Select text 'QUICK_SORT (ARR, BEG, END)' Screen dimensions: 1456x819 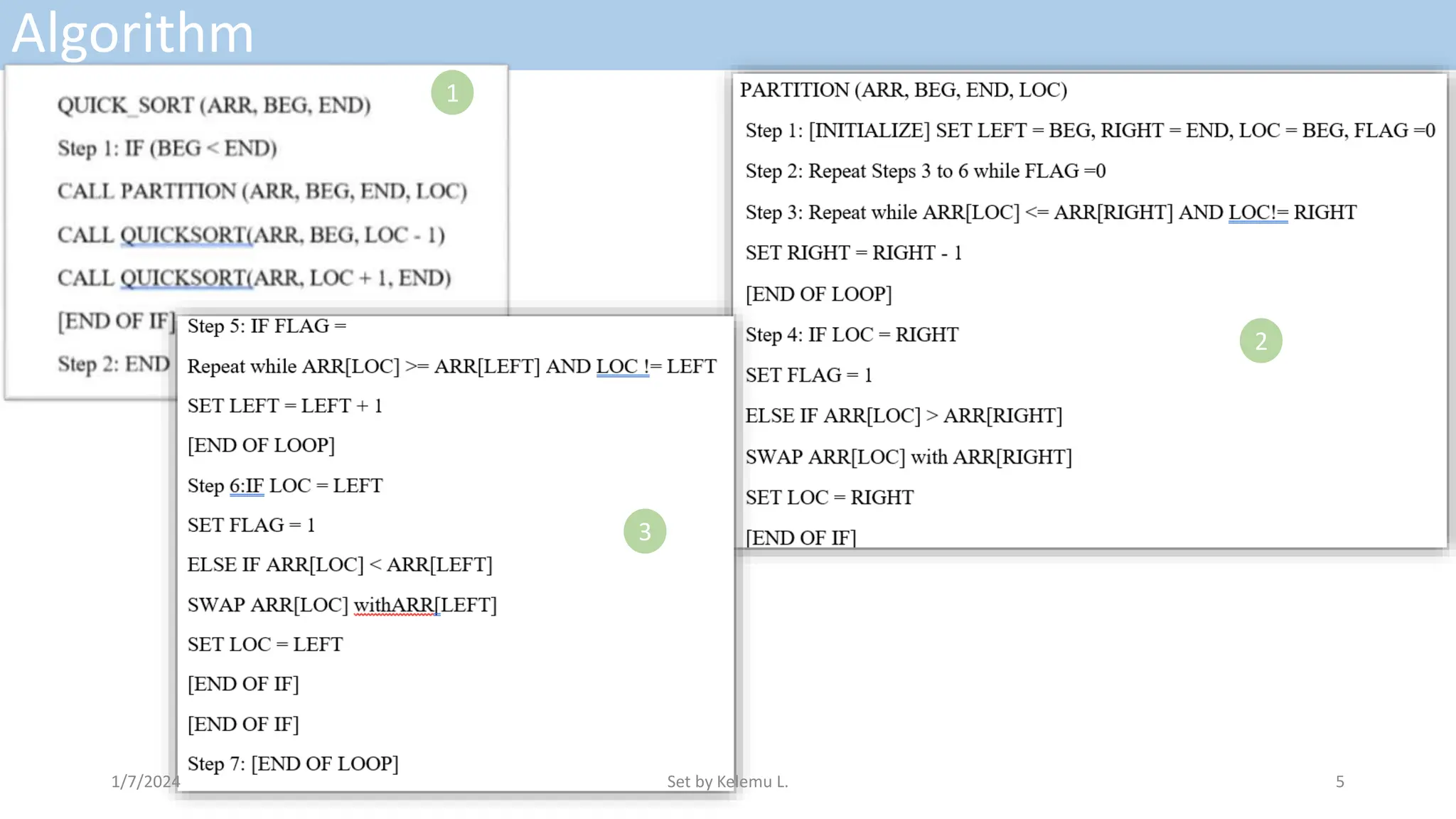tap(214, 105)
